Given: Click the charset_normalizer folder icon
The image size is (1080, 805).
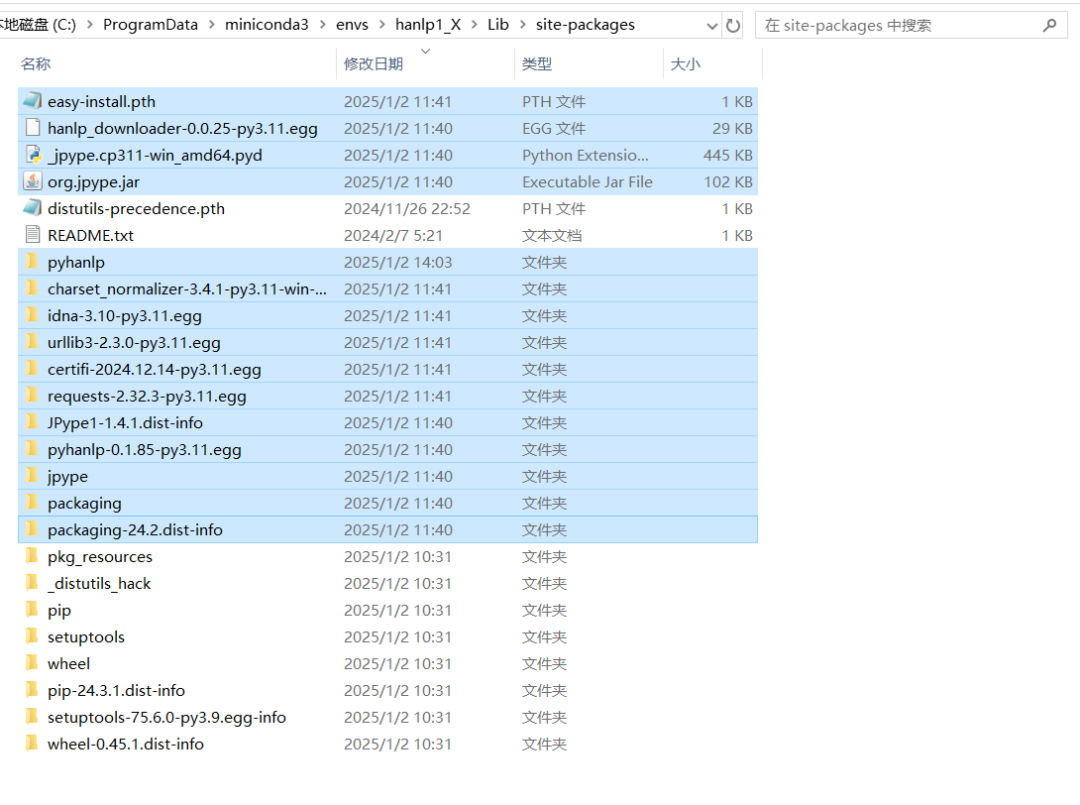Looking at the screenshot, I should coord(32,289).
